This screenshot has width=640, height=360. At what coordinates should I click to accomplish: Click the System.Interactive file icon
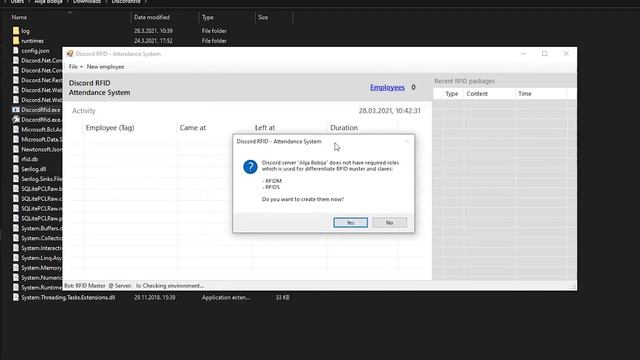pos(16,248)
